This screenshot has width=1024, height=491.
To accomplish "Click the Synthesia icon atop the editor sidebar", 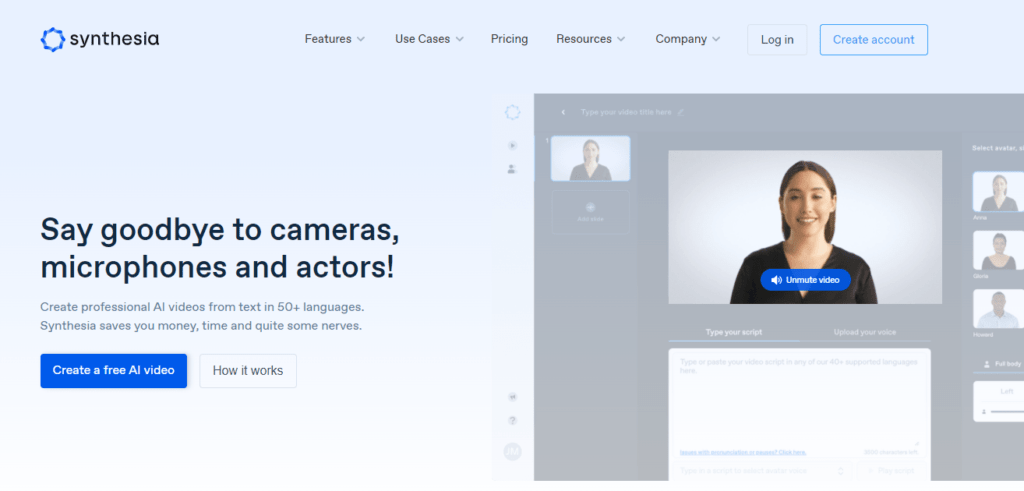I will click(513, 112).
